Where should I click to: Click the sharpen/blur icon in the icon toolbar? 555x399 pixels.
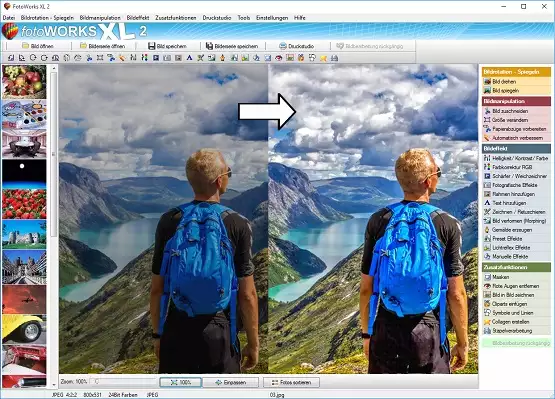point(156,57)
